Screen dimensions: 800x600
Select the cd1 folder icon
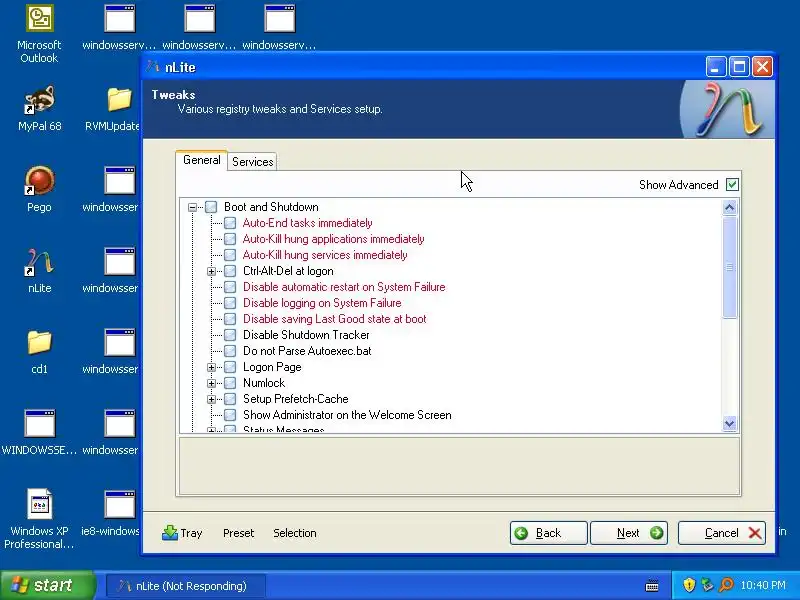pyautogui.click(x=39, y=342)
